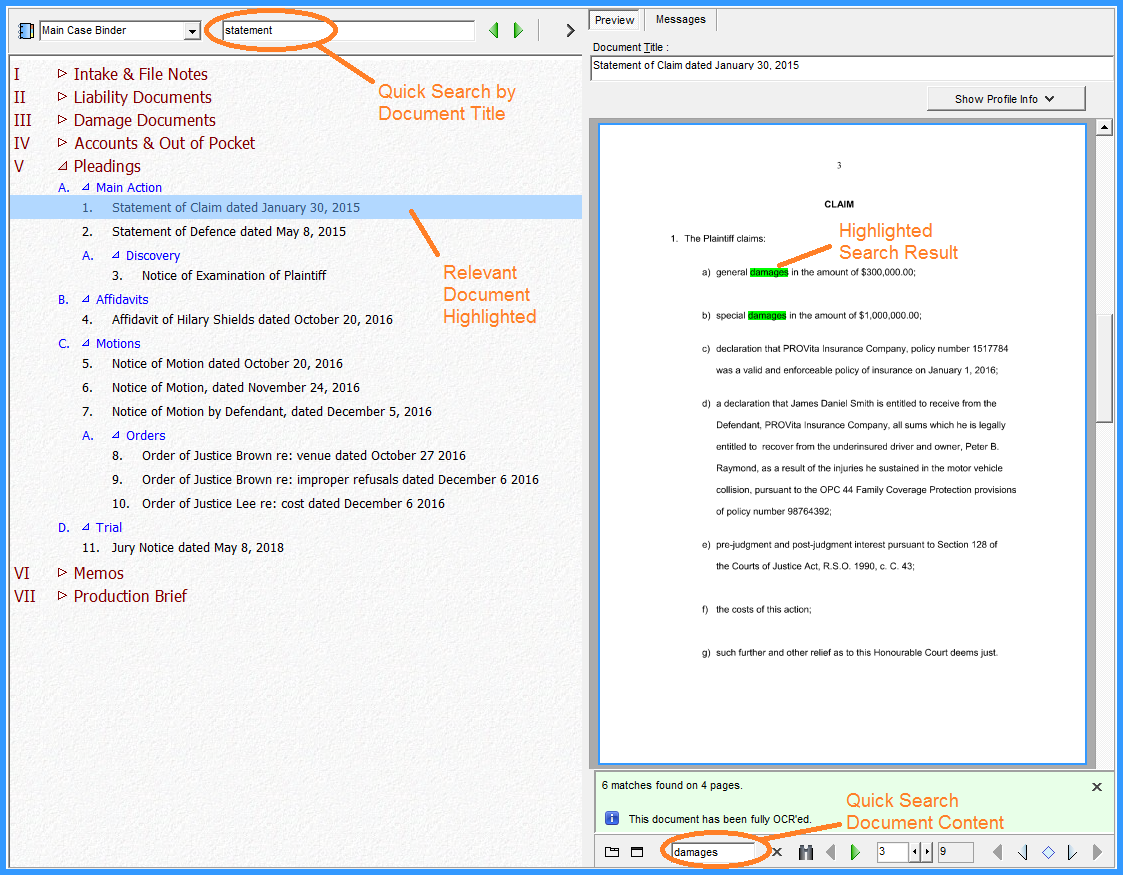This screenshot has width=1123, height=875.
Task: Expand the Liability Documents section
Action: [x=62, y=97]
